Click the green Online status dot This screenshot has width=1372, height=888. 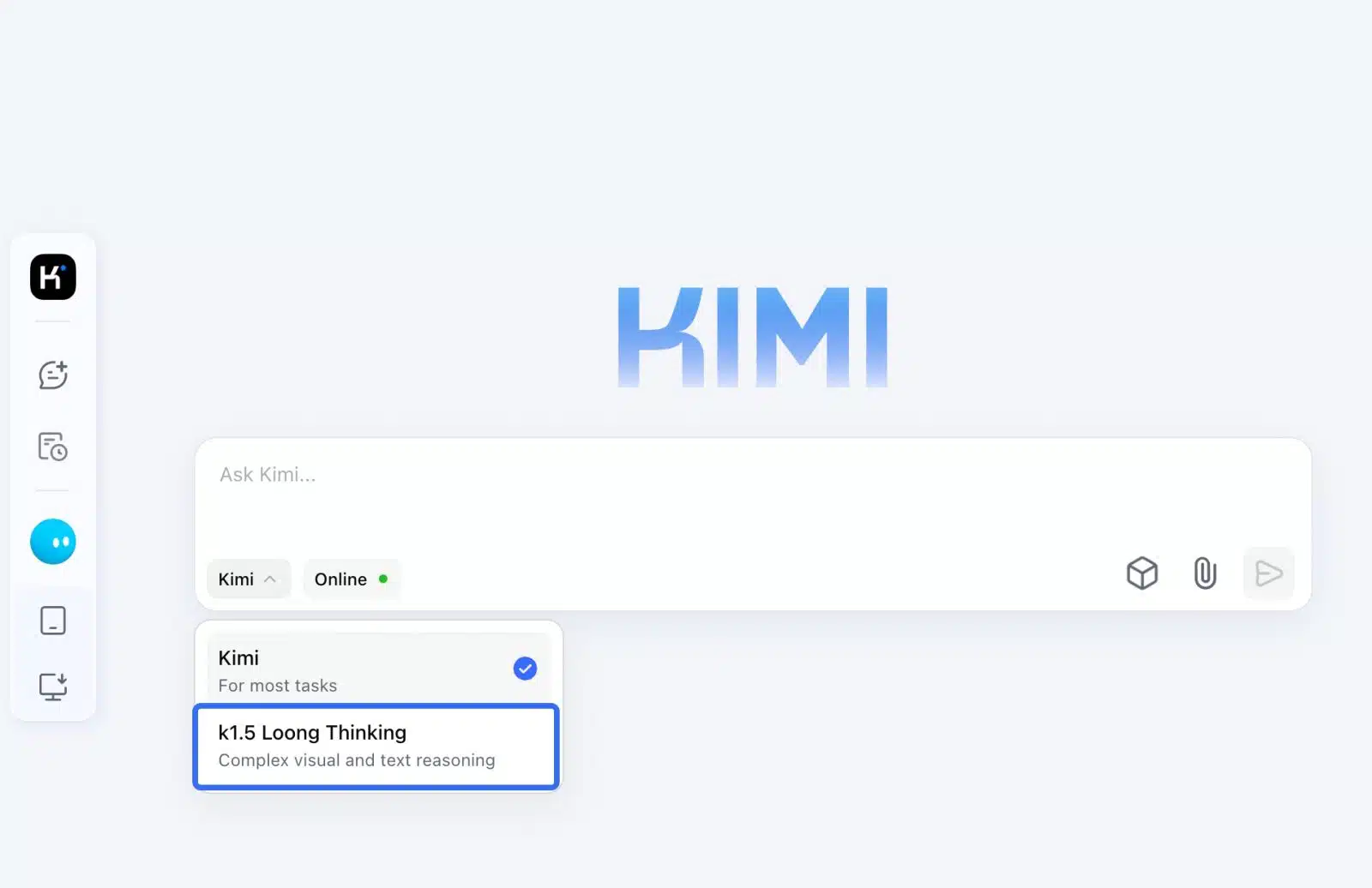point(383,579)
